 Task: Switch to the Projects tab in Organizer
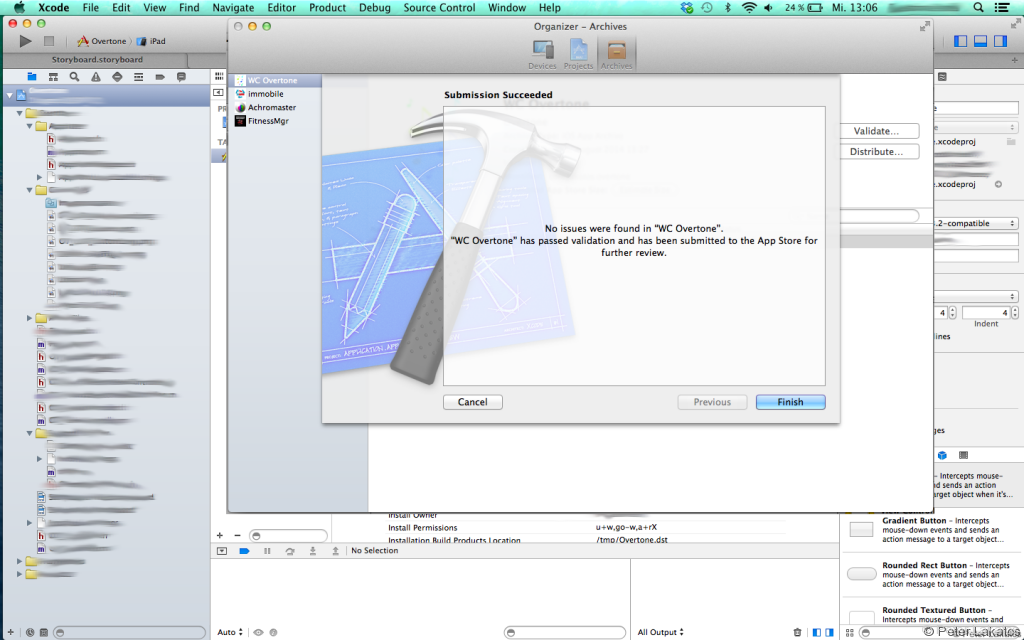(579, 55)
